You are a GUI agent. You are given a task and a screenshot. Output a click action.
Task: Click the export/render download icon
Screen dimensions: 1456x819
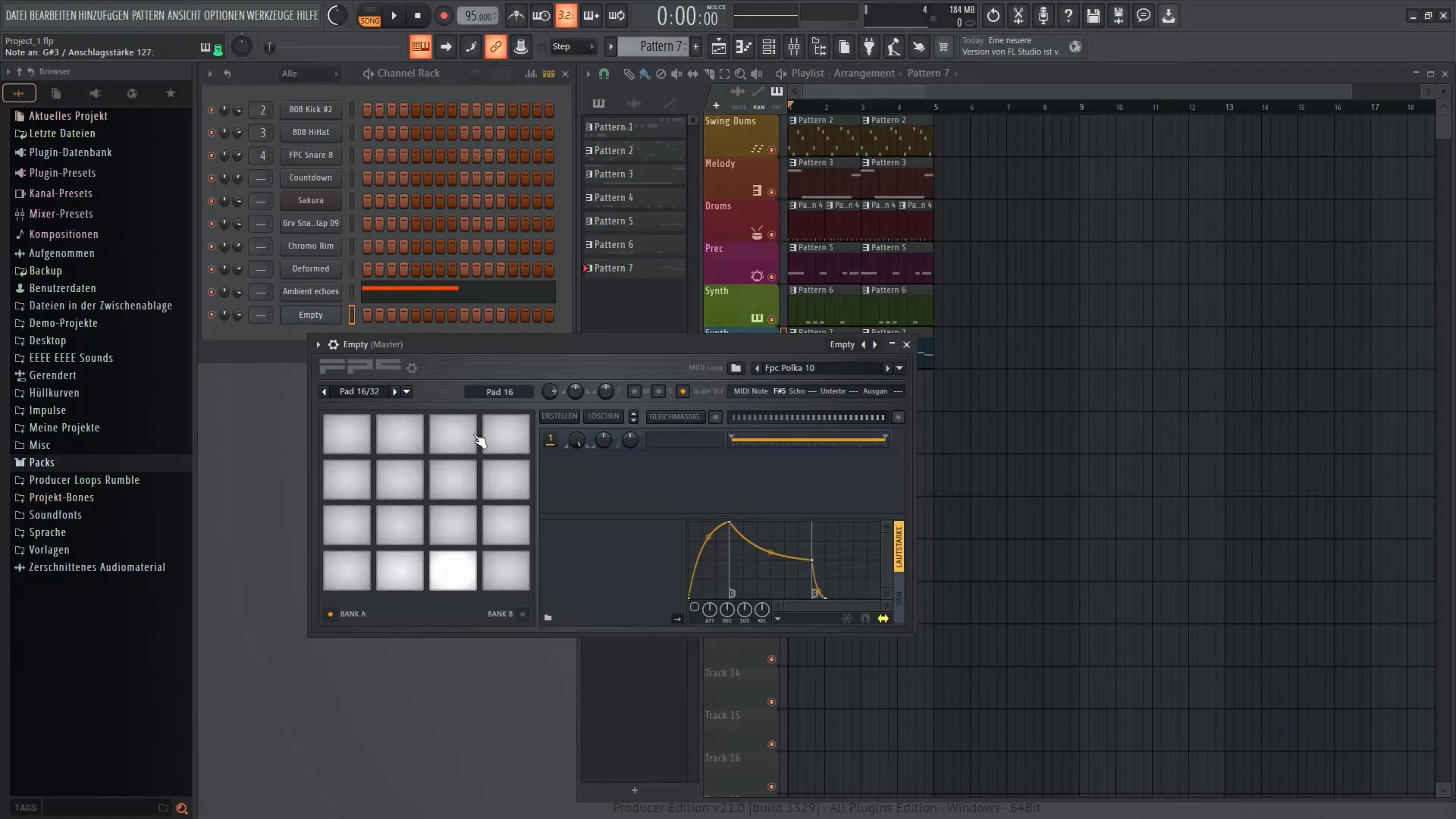tap(1169, 15)
